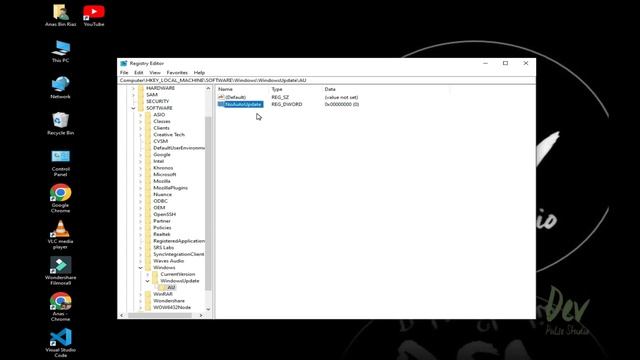The height and width of the screenshot is (360, 640).
Task: Click the tree vertical scrollbar thumb
Action: pos(208,203)
